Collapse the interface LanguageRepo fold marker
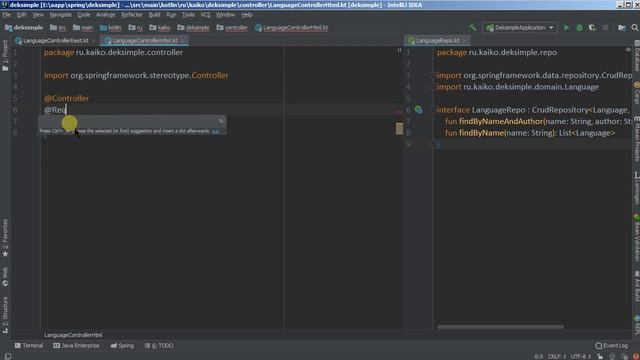This screenshot has width=640, height=360. point(433,109)
